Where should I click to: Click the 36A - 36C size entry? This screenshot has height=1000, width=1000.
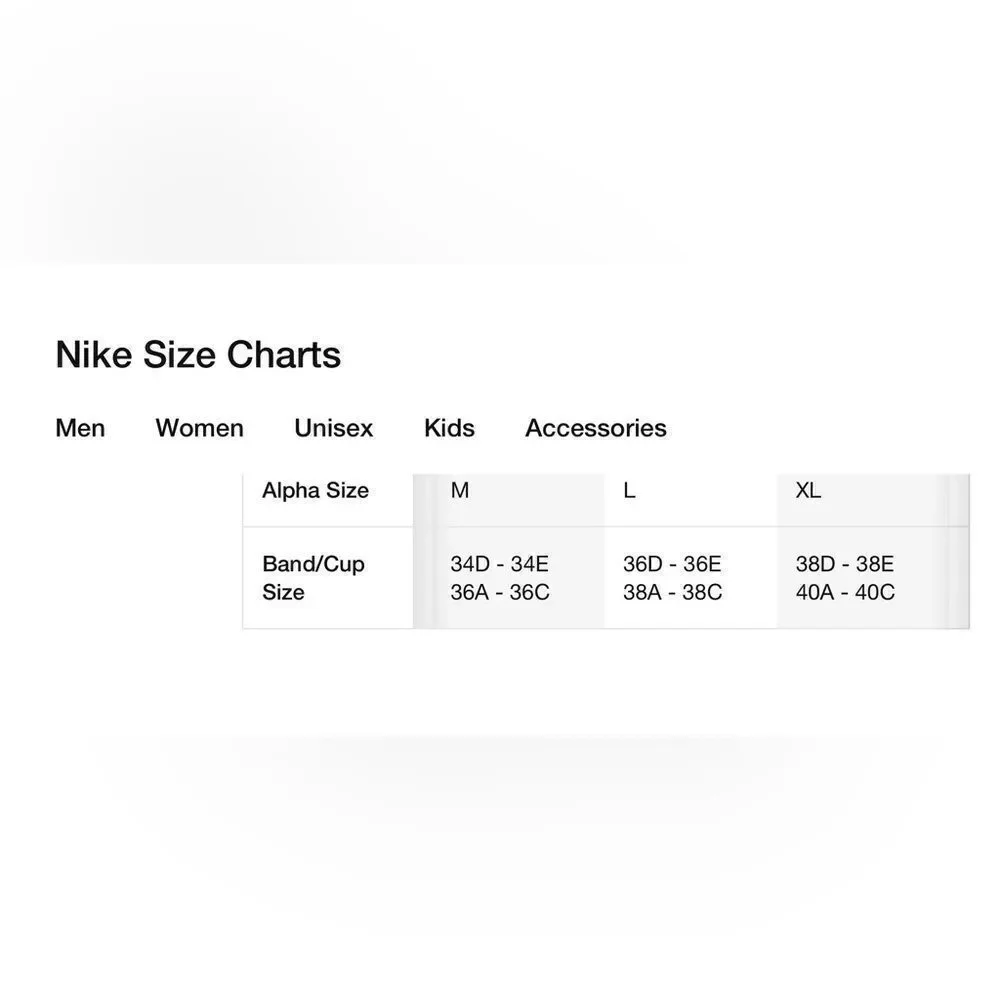coord(500,592)
